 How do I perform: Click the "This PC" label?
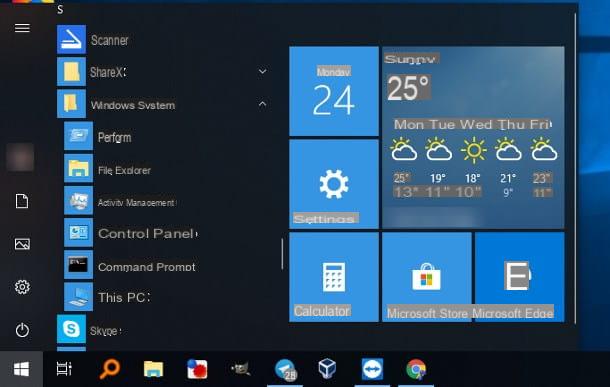(122, 298)
